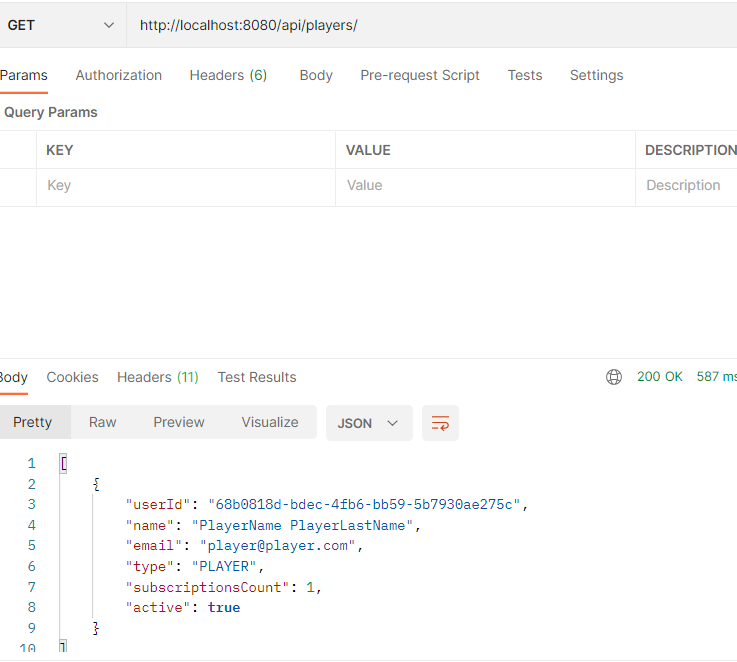Screen dimensions: 737x662
Task: Open the request Headers (6) tab
Action: tap(228, 75)
